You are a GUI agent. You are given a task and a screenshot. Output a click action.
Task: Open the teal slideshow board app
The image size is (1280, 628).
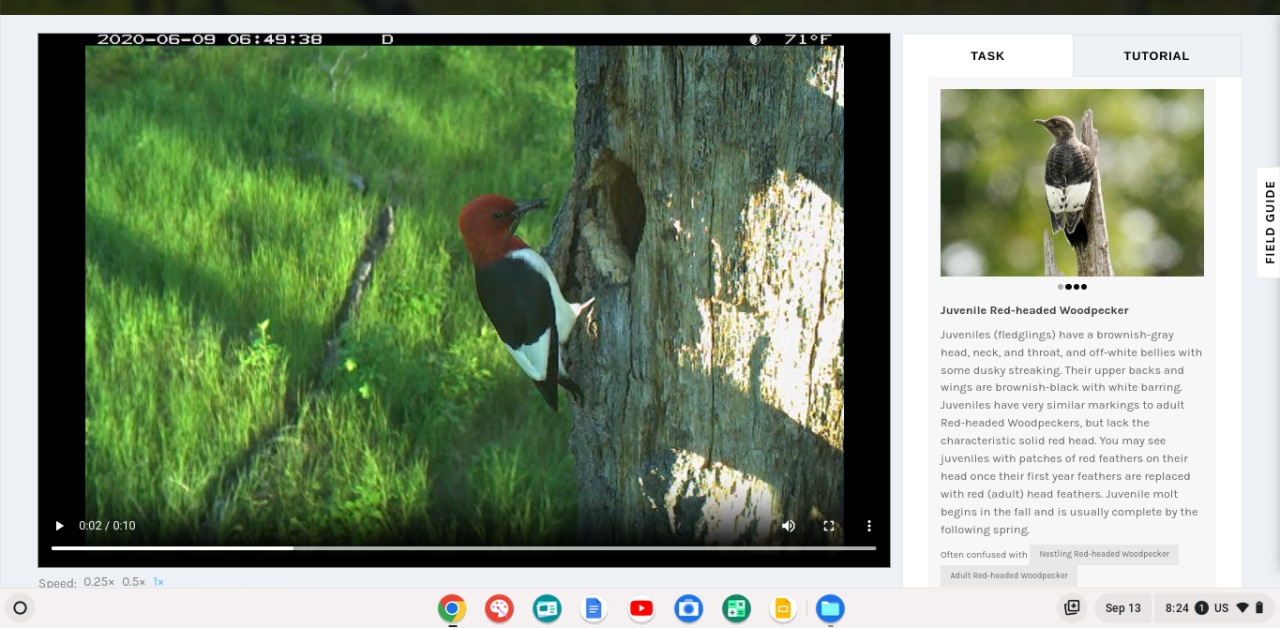point(547,608)
